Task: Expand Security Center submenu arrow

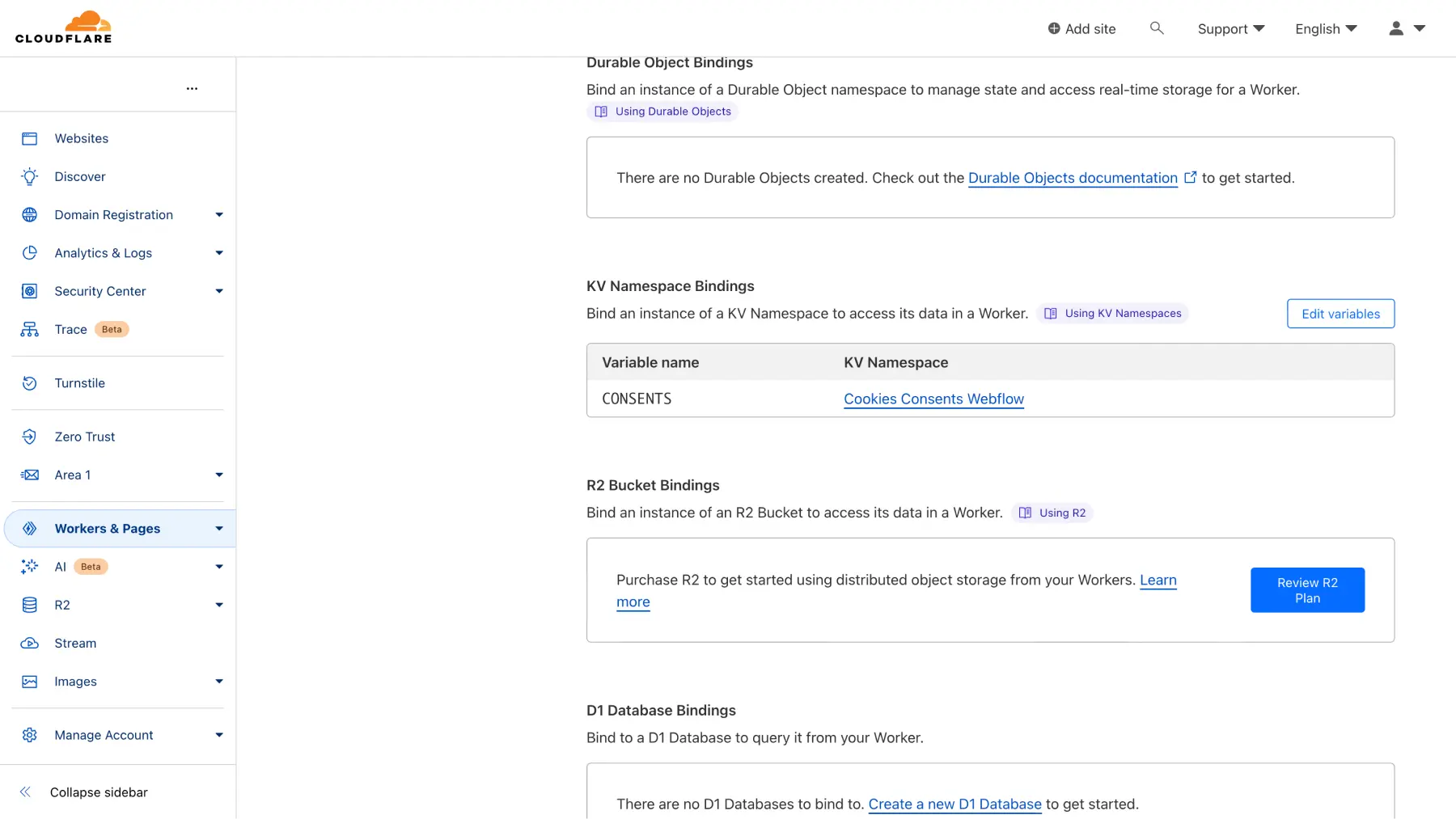Action: pyautogui.click(x=219, y=291)
